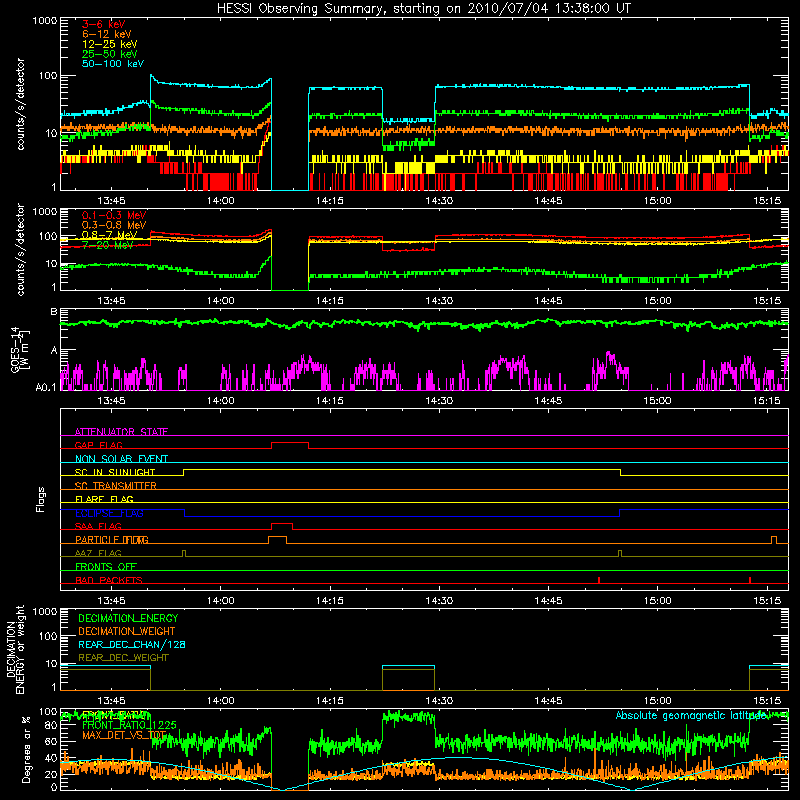
Task: Click the 0.3-0.8 MeV legend label
Action: click(x=114, y=225)
